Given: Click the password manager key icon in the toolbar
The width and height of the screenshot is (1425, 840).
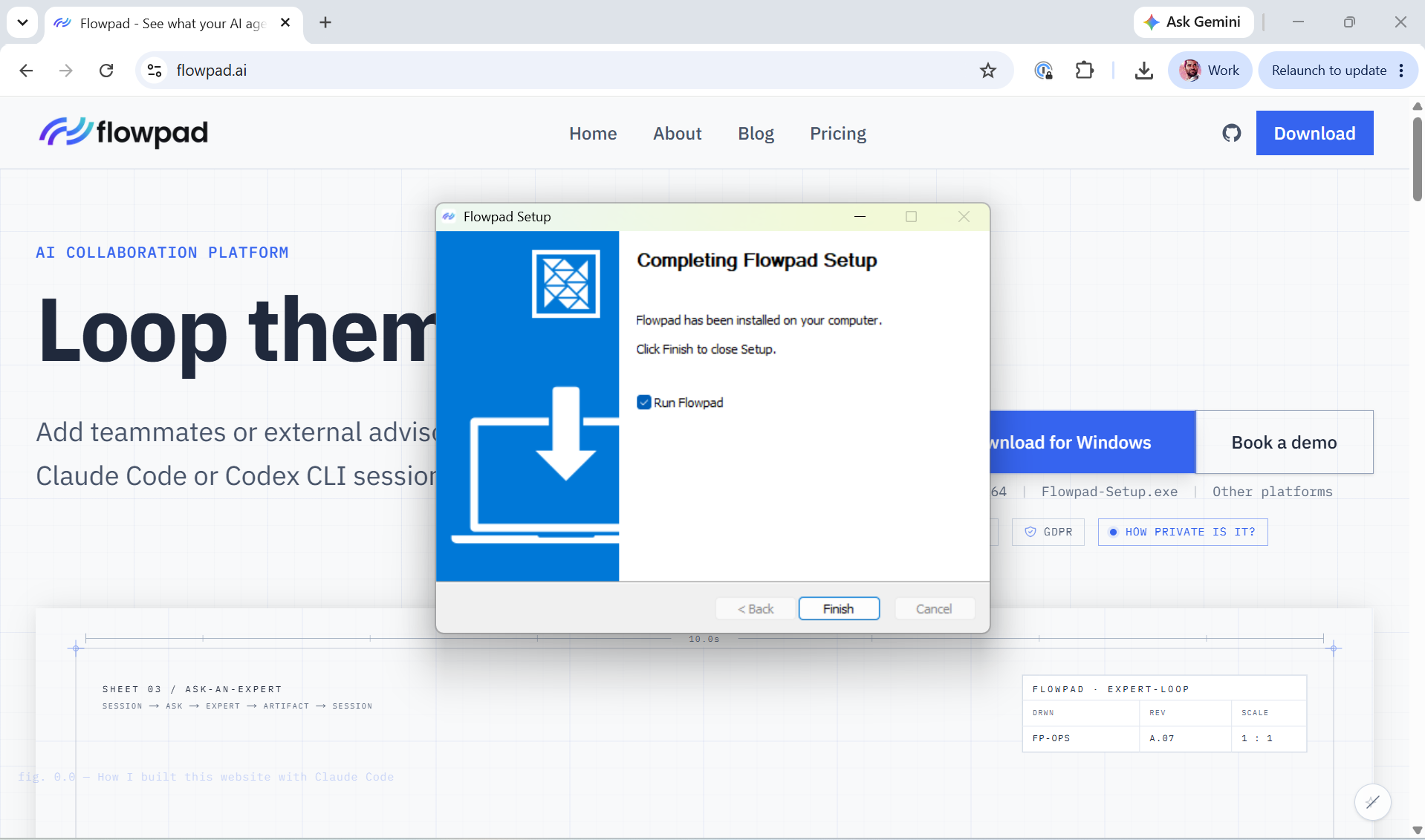Looking at the screenshot, I should pos(1043,71).
